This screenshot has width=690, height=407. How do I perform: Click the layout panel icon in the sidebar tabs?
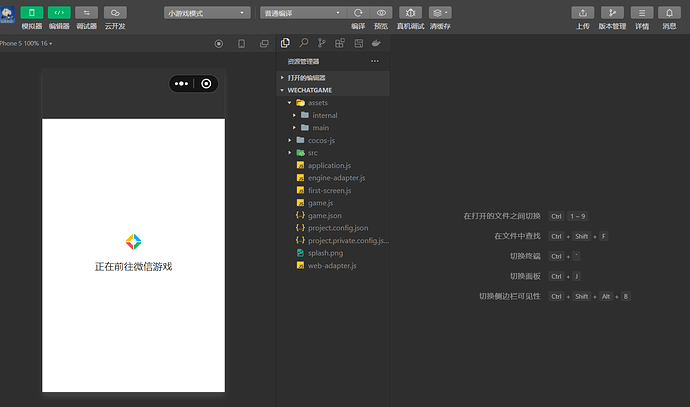pyautogui.click(x=359, y=43)
